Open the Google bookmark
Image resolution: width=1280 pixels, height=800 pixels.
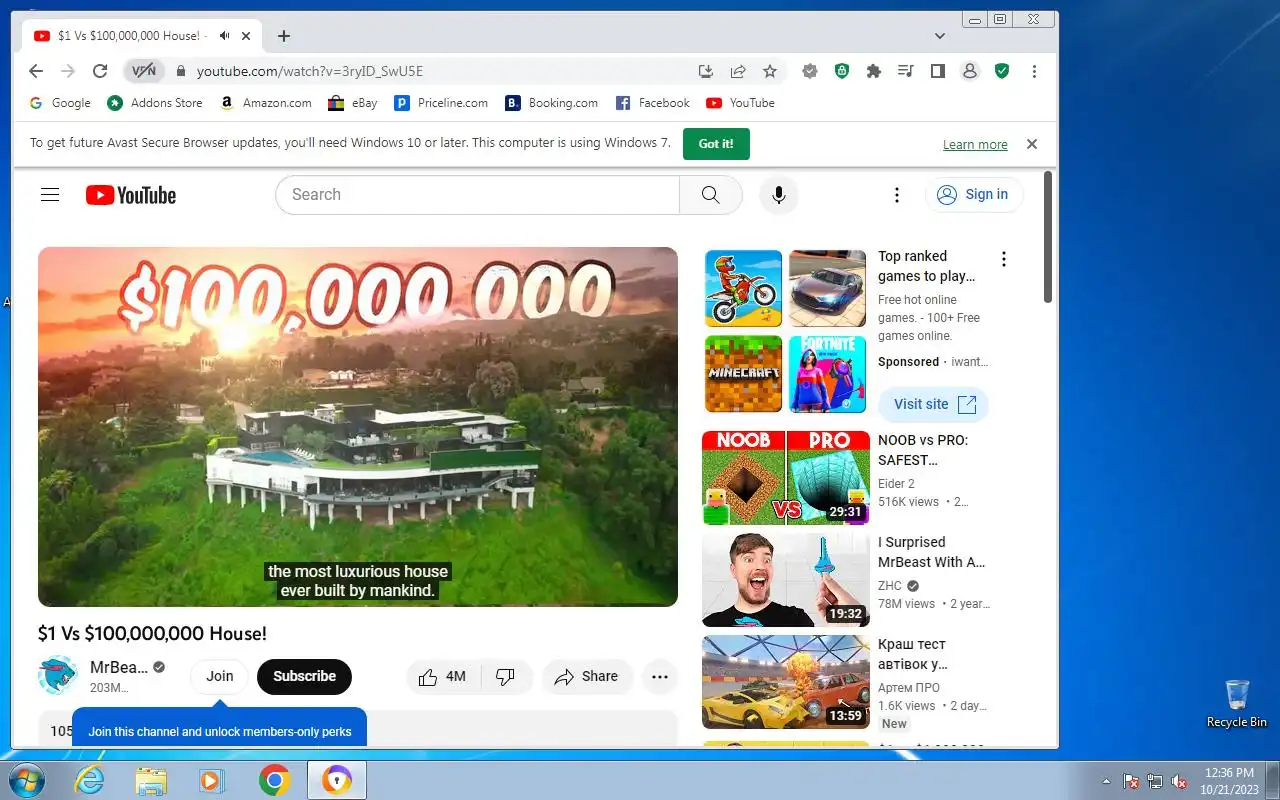tap(60, 103)
